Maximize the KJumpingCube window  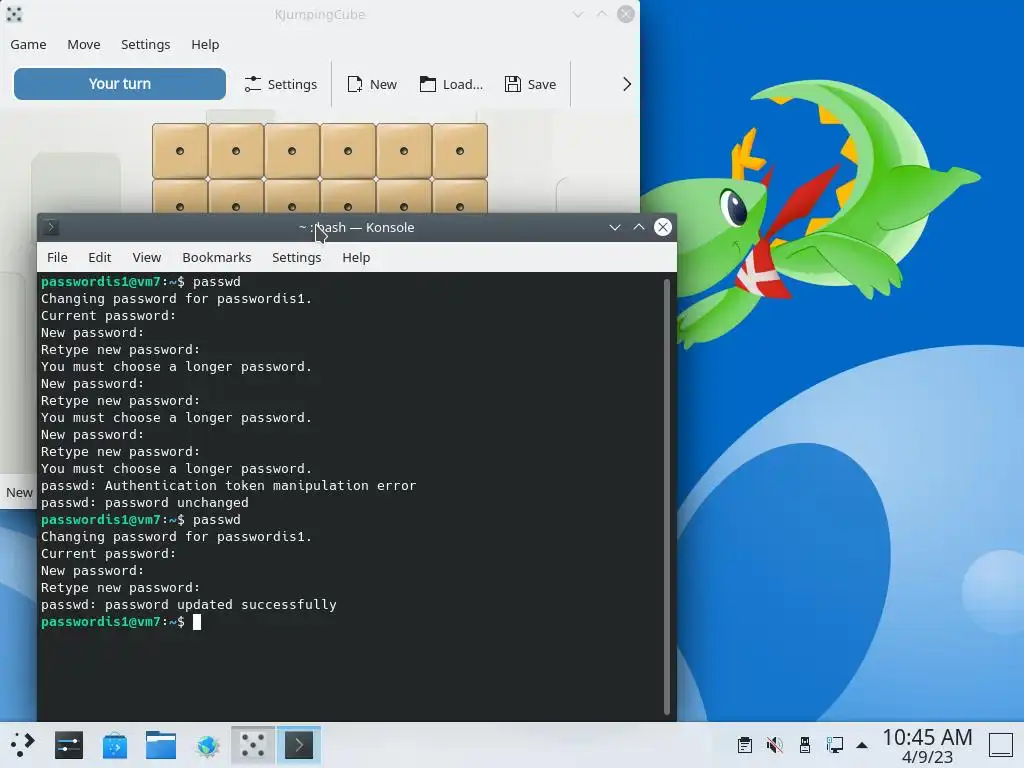[x=601, y=14]
